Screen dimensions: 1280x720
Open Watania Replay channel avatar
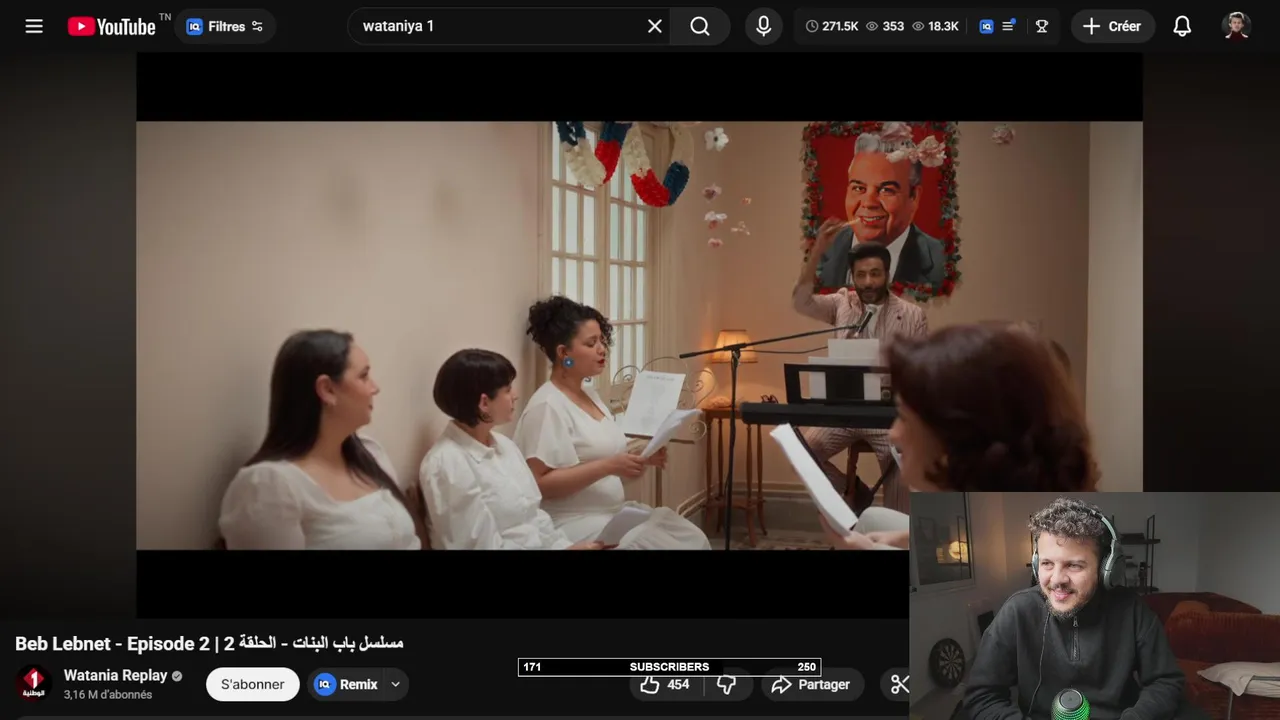coord(34,684)
